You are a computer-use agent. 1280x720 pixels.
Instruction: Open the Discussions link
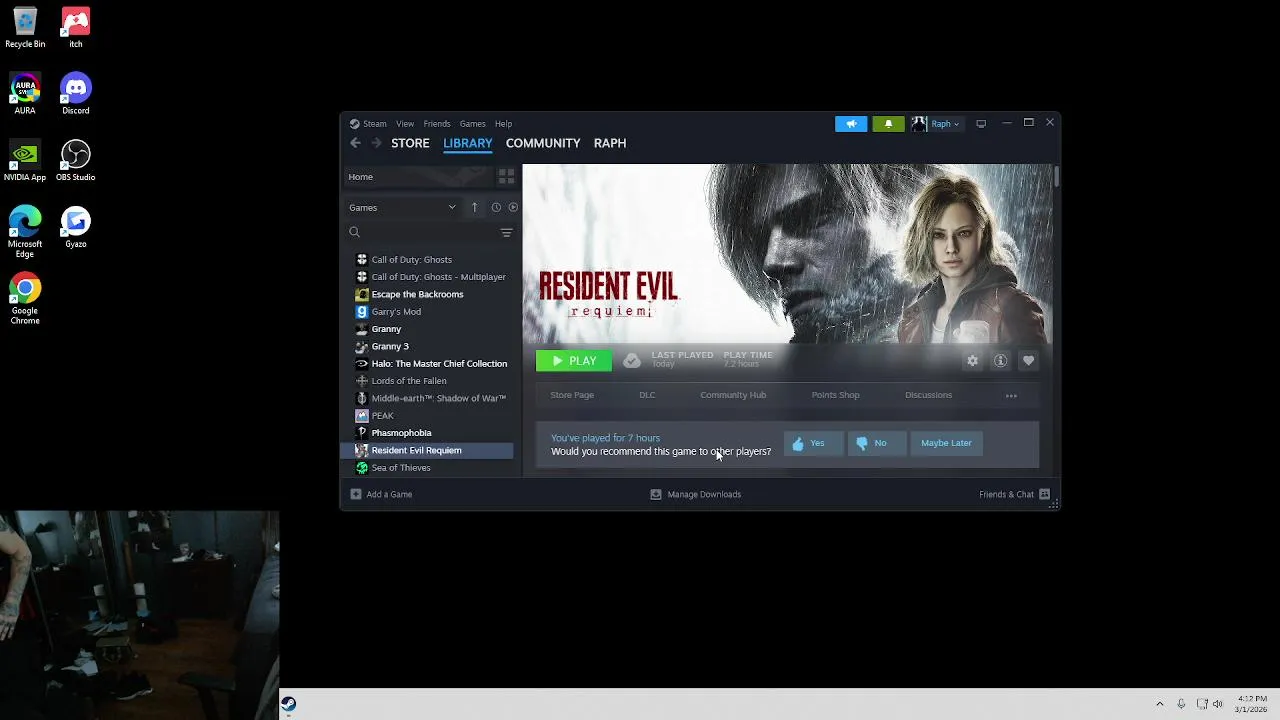pos(928,395)
